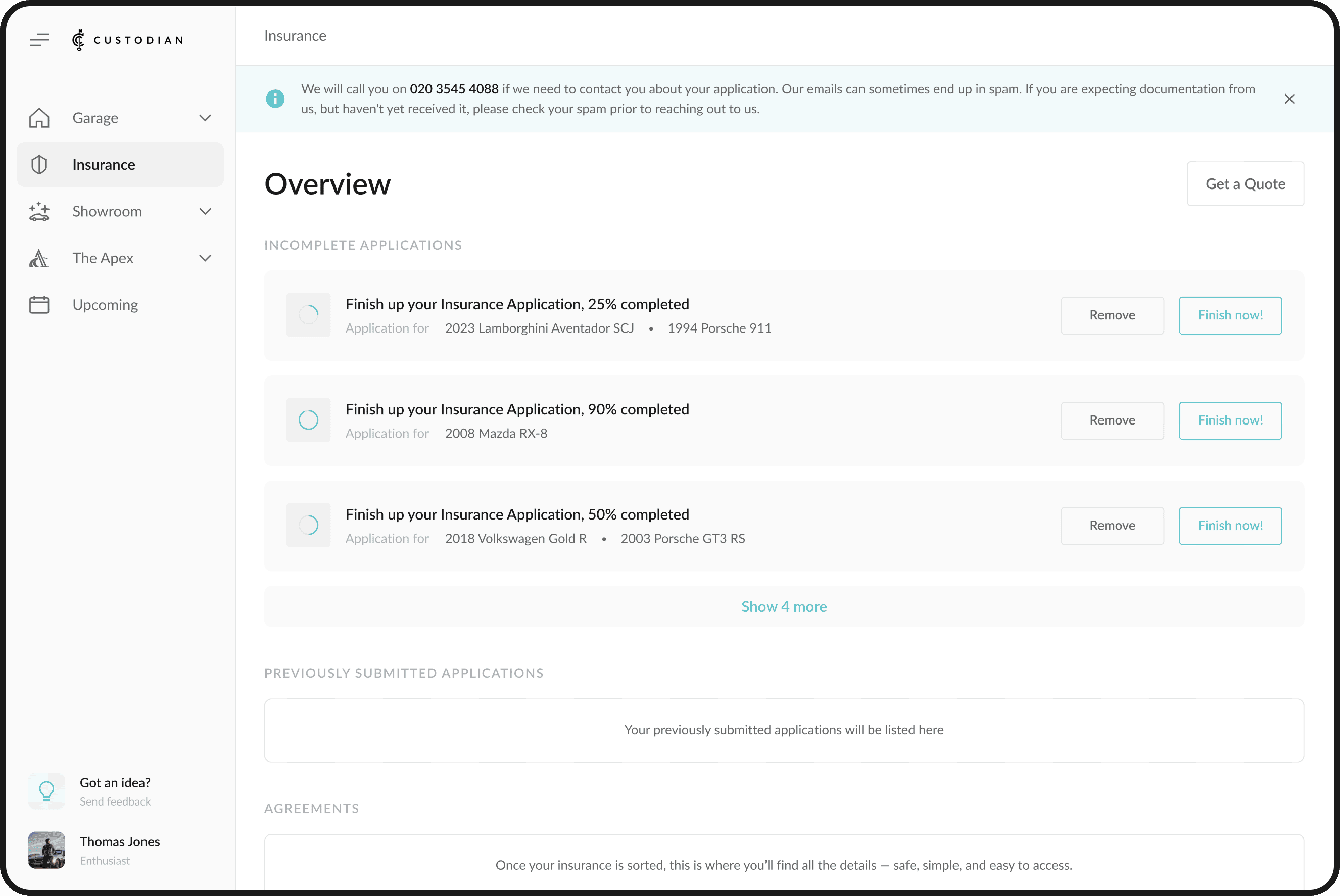
Task: Finish the Mazda RX-8 application now
Action: (1230, 420)
